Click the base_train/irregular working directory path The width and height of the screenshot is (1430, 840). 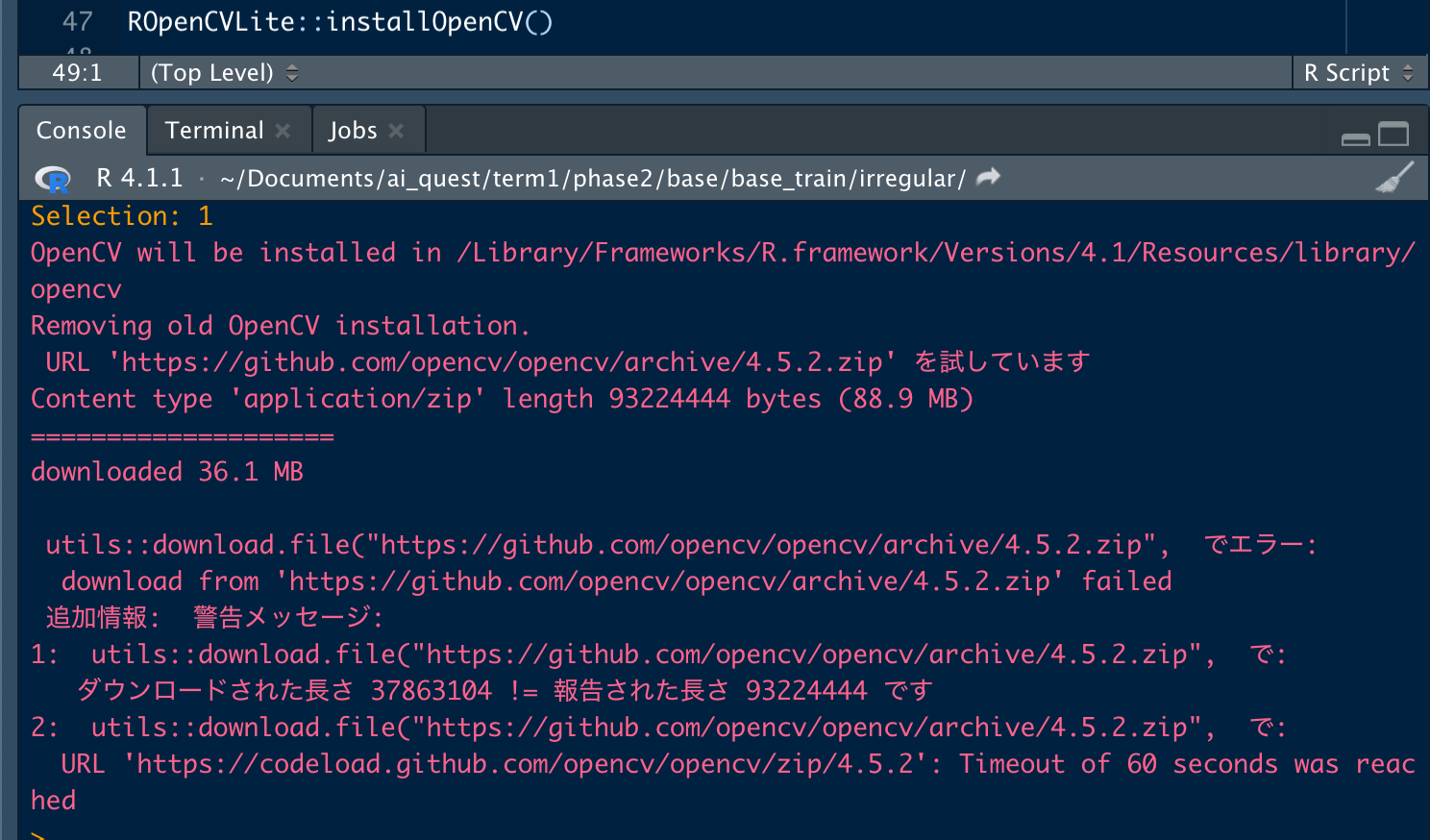click(x=592, y=179)
